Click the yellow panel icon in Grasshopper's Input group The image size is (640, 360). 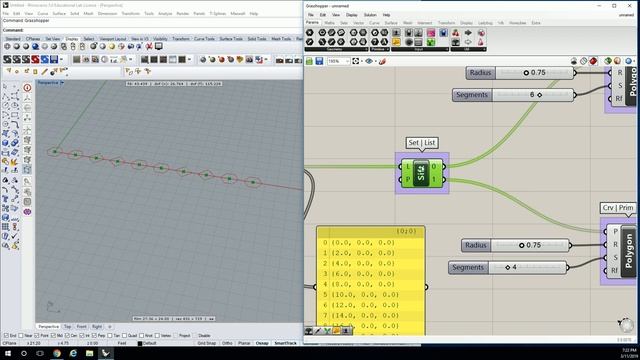[x=396, y=42]
